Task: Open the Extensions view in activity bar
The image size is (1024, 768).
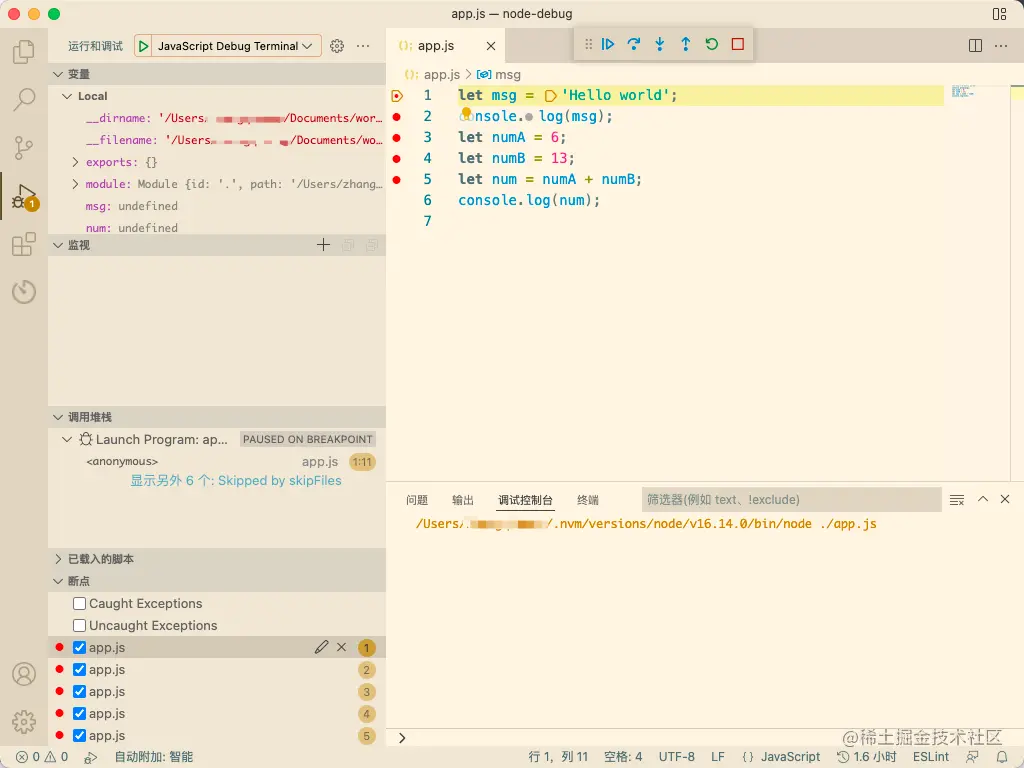Action: pos(24,245)
